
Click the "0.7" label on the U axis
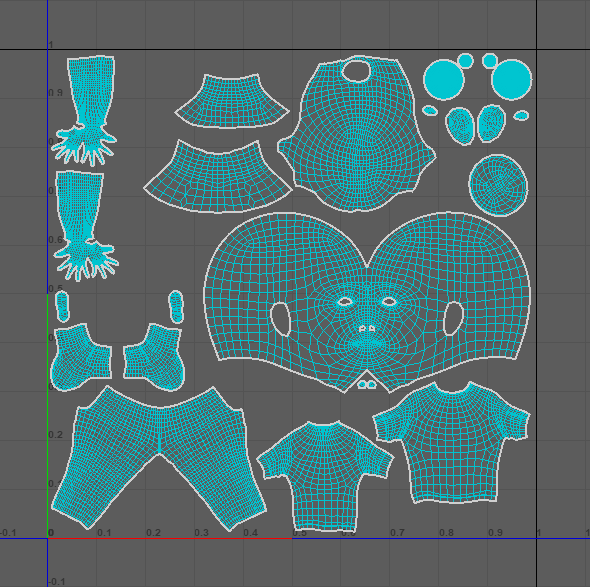(x=397, y=533)
